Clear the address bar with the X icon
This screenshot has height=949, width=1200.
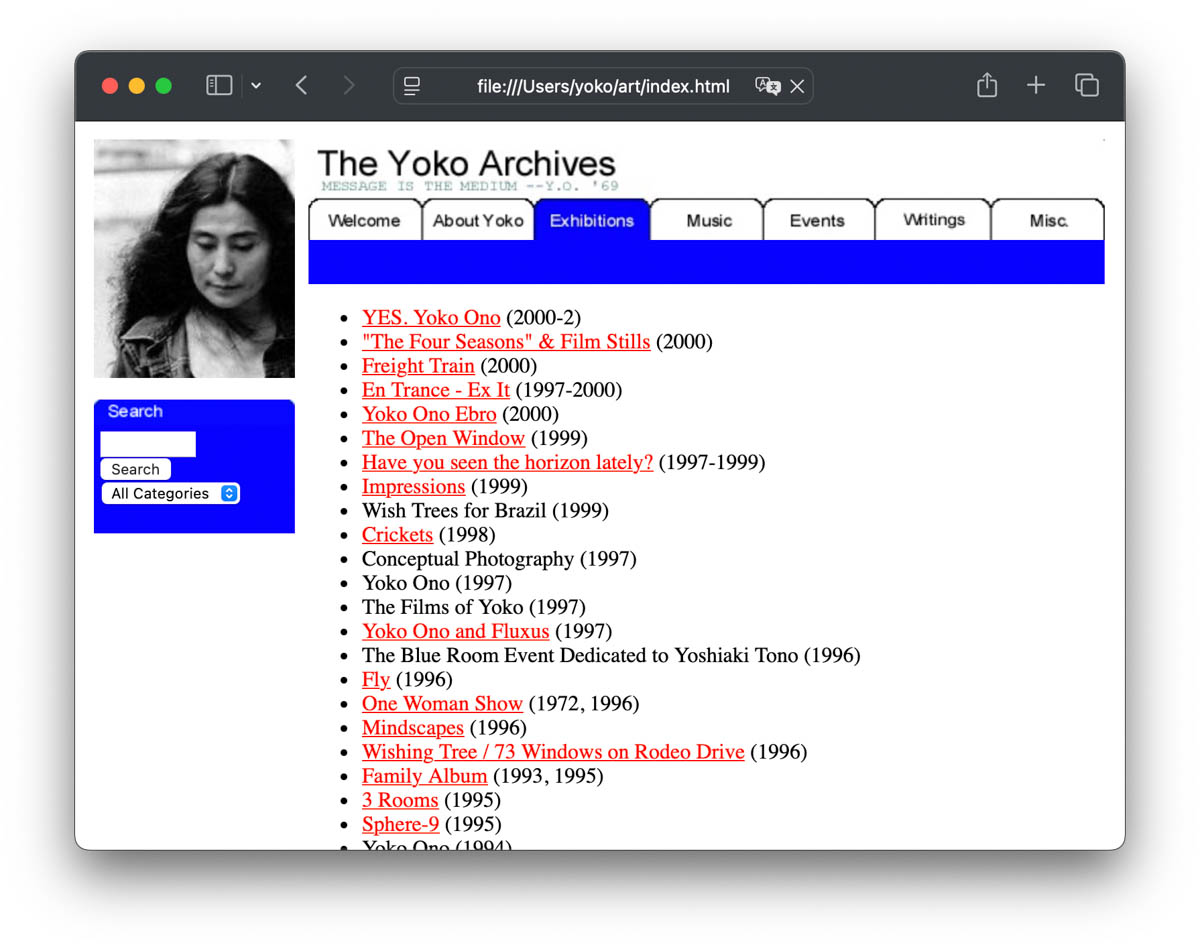pos(797,86)
